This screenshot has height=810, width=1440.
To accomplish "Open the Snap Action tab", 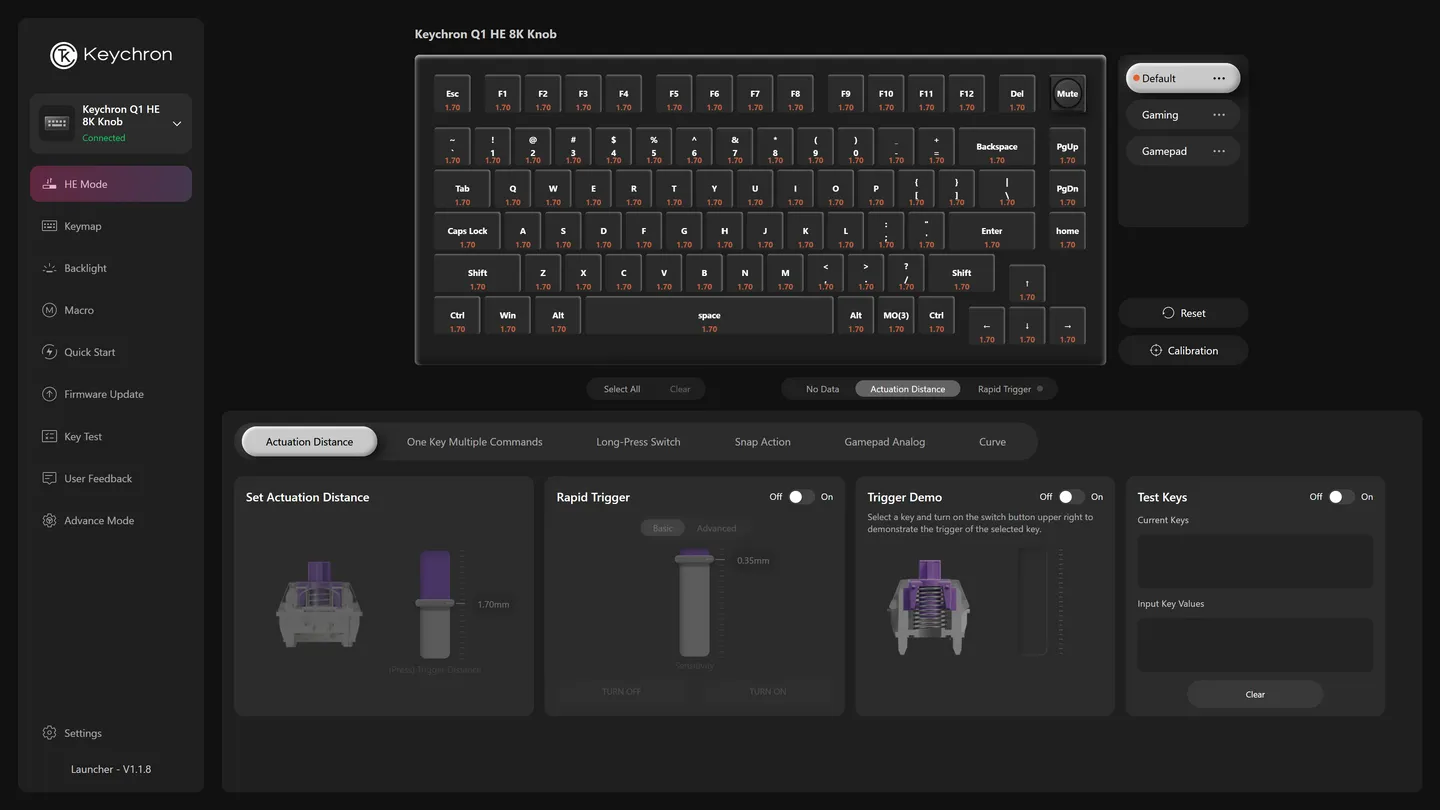I will point(762,442).
